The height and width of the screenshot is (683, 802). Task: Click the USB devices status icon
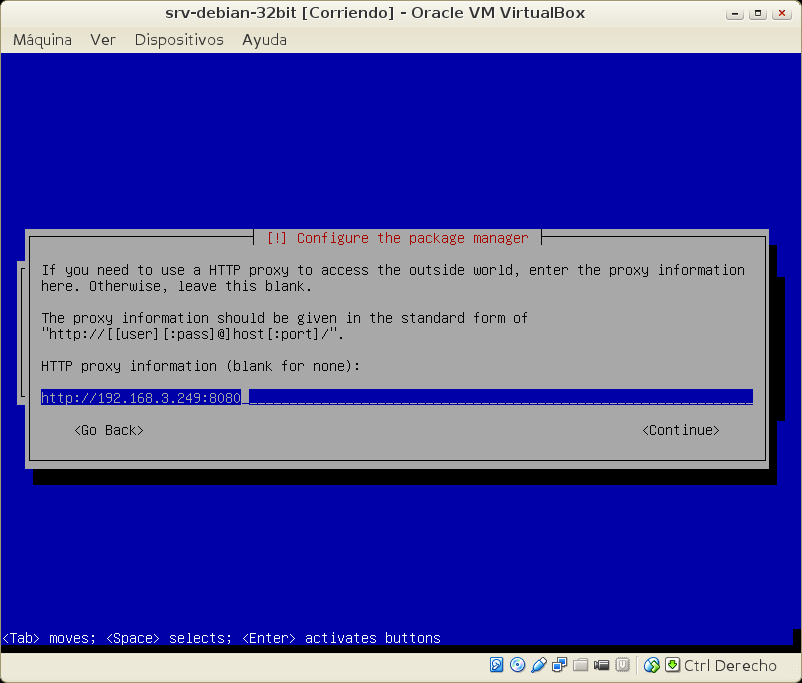(539, 665)
